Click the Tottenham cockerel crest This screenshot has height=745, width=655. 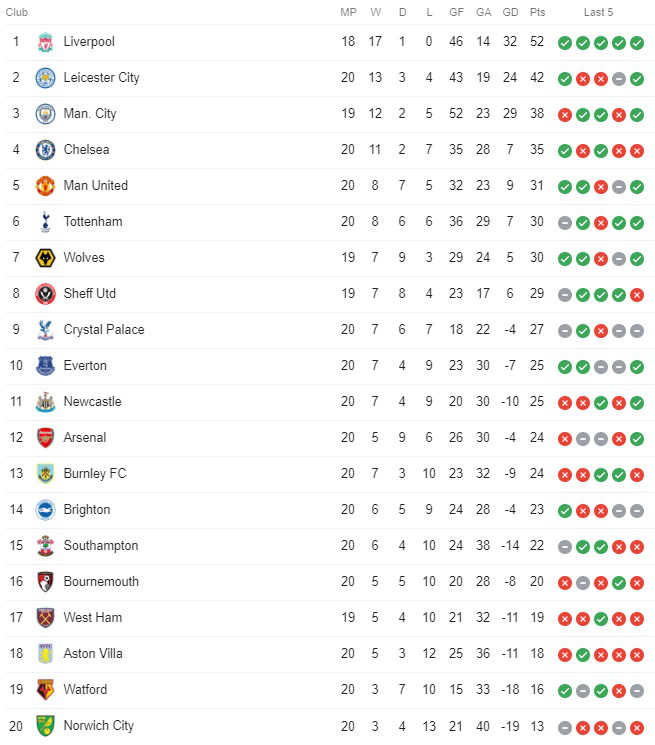click(46, 222)
